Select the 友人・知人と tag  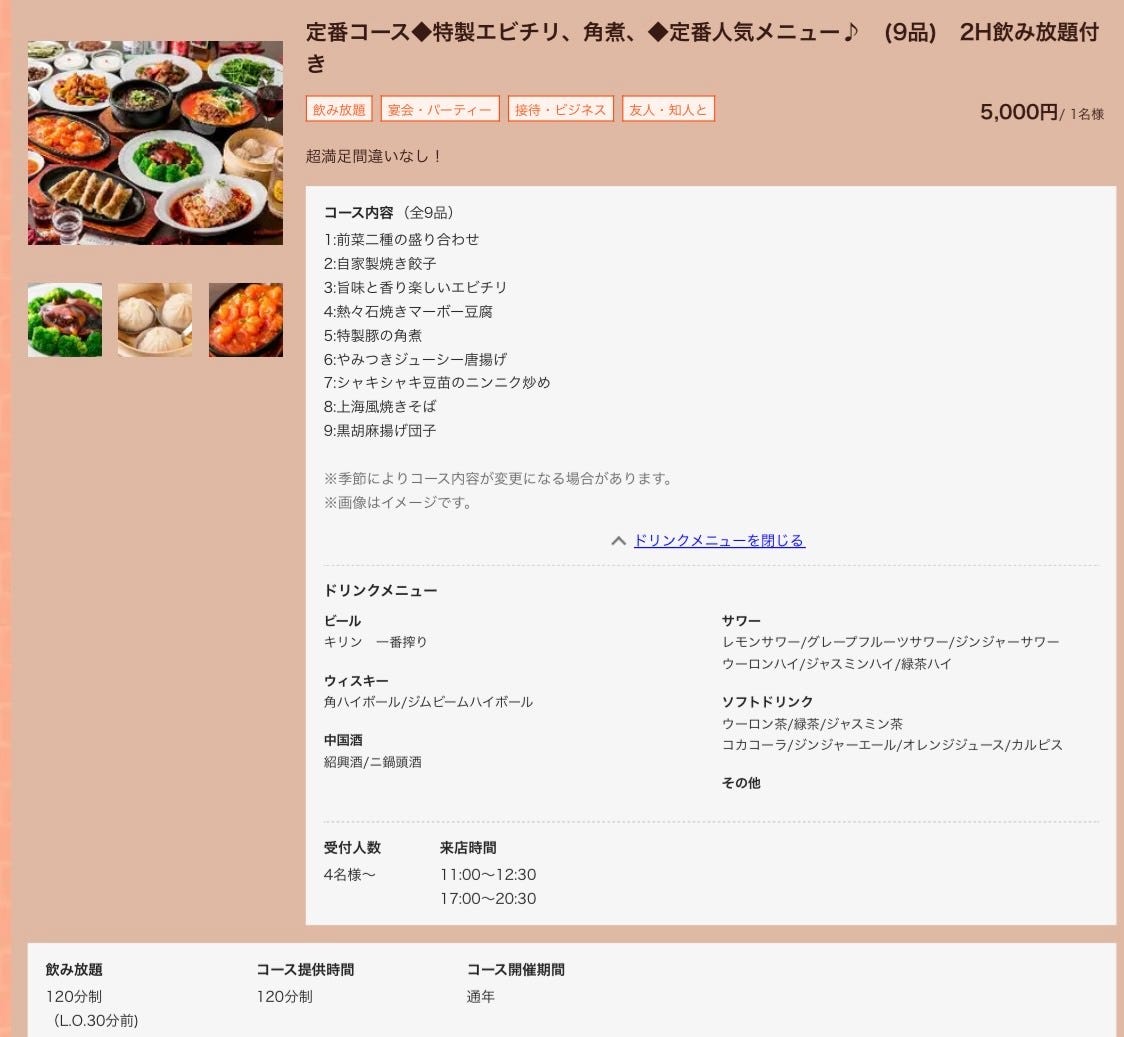click(668, 110)
